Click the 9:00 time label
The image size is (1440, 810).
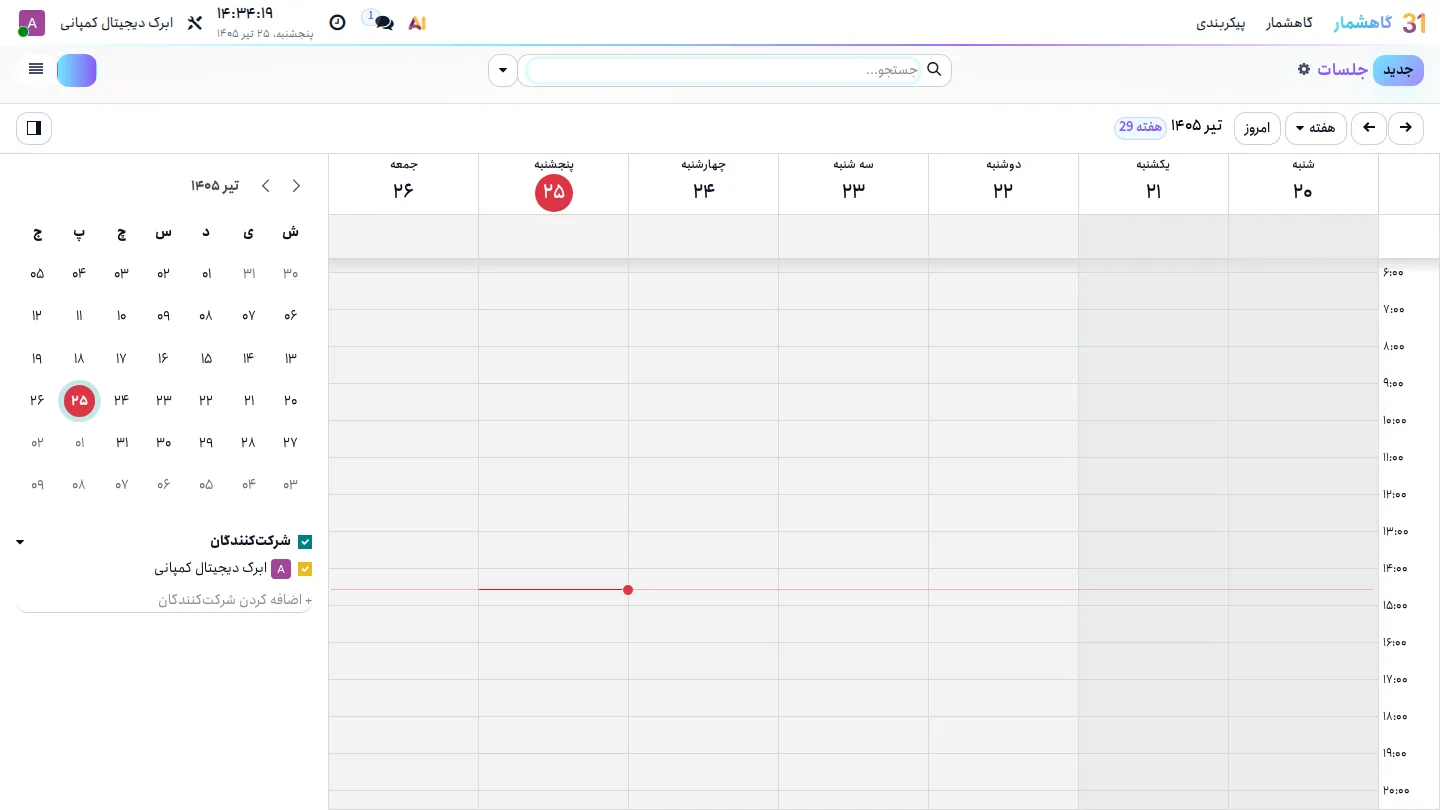(1394, 383)
